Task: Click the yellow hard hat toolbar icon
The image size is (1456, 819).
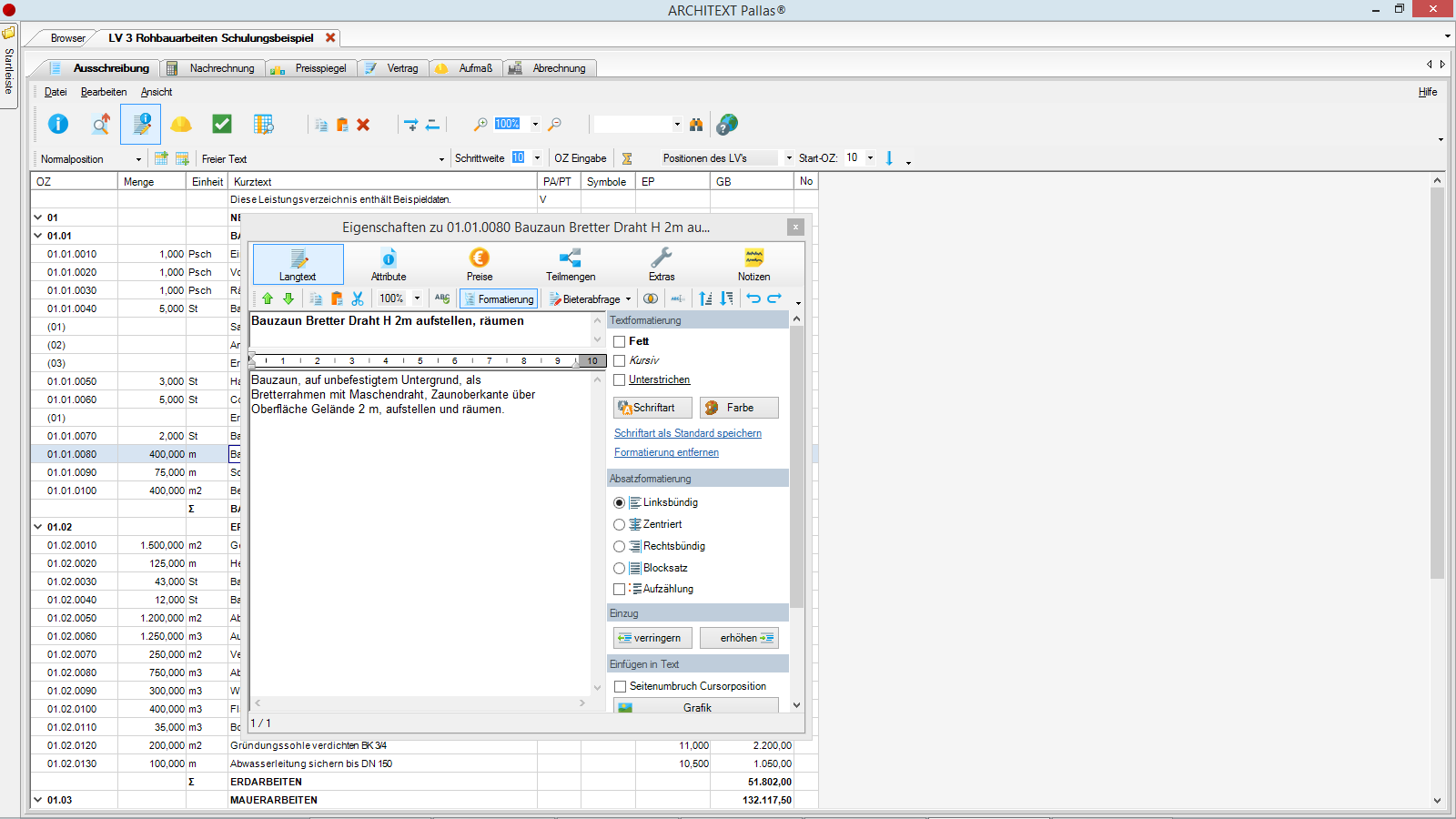Action: (x=181, y=124)
